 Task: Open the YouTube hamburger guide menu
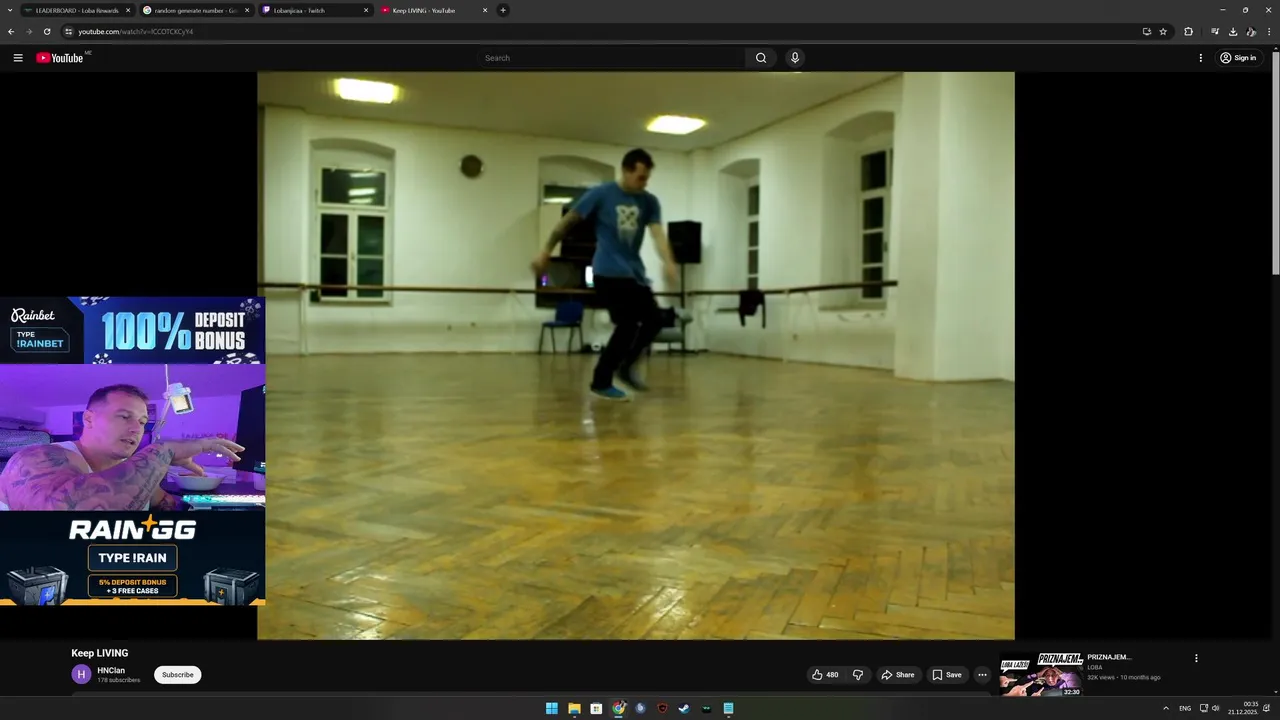tap(18, 58)
